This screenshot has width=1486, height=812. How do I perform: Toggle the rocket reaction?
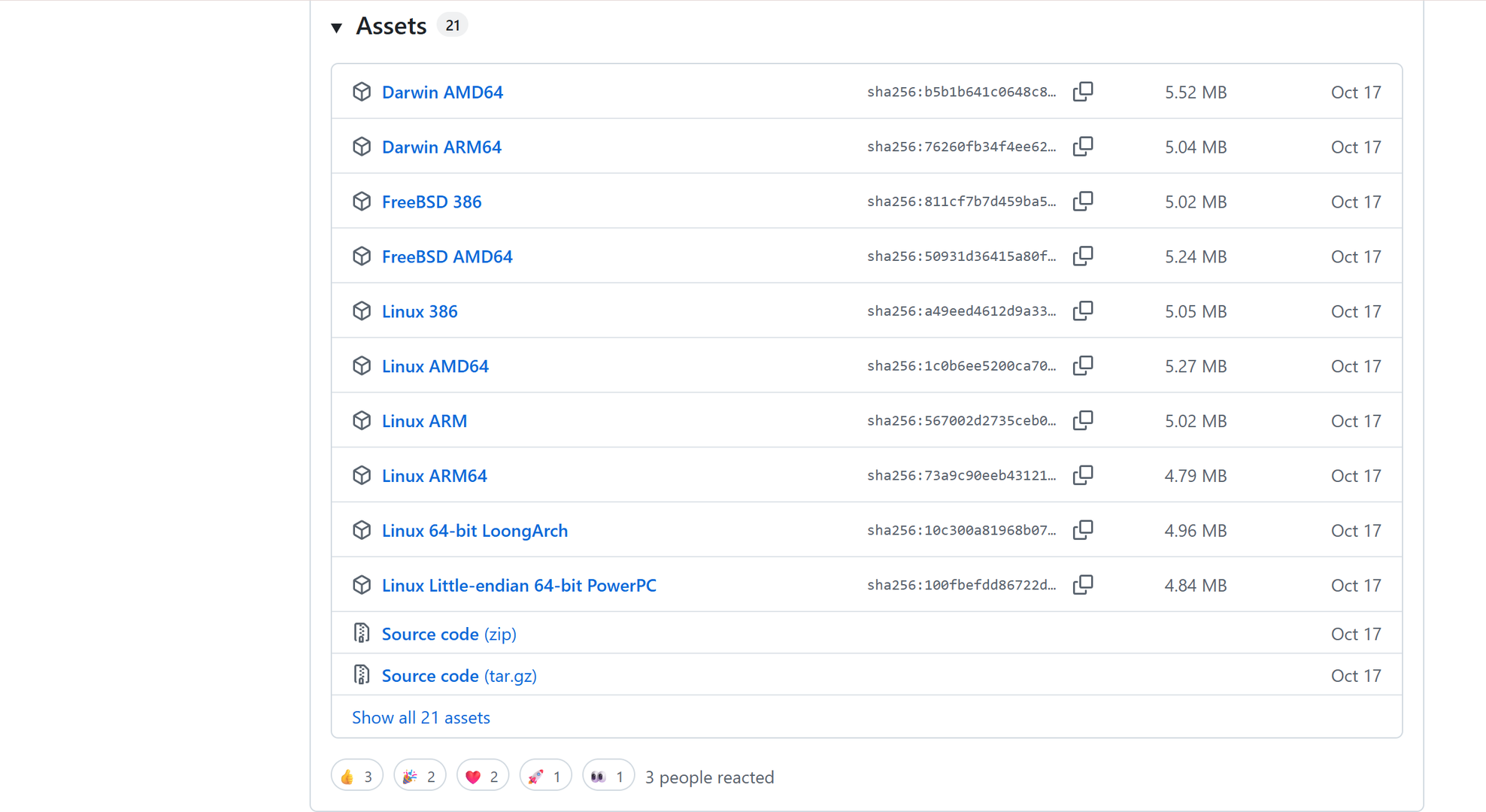[x=545, y=777]
